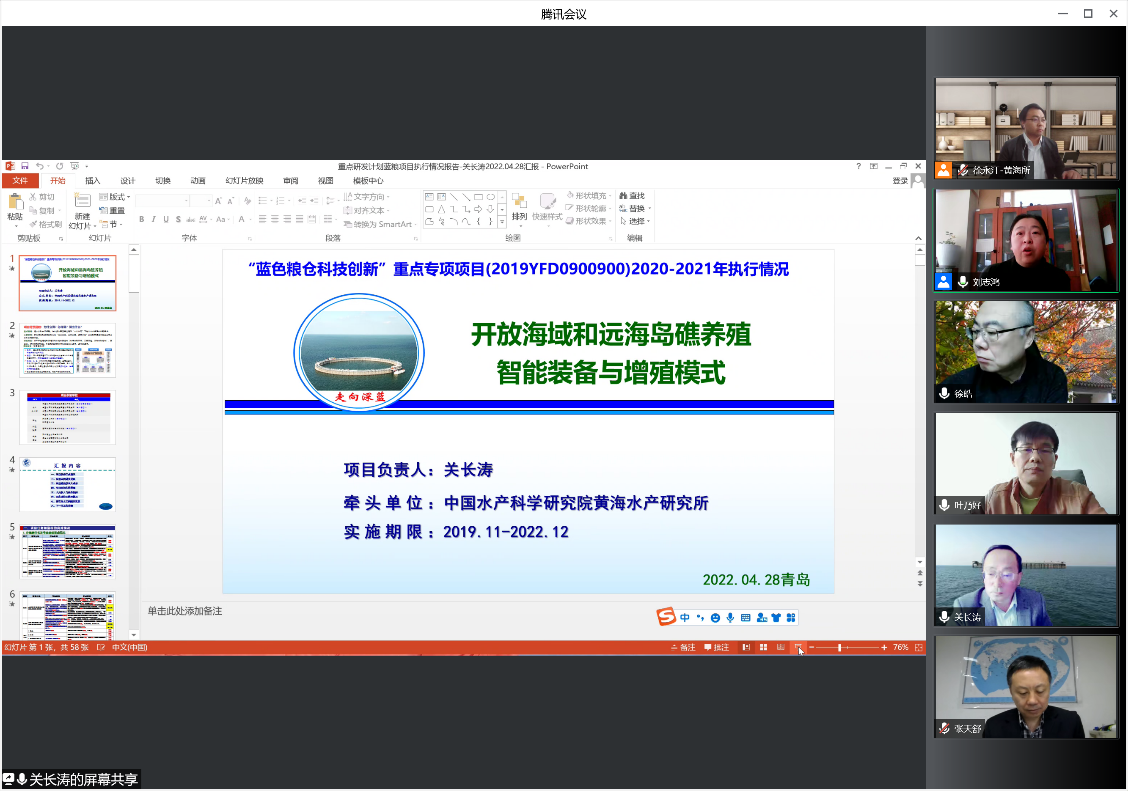Toggle the Notes (备注) pane in status bar
1128x791 pixels.
[x=684, y=648]
